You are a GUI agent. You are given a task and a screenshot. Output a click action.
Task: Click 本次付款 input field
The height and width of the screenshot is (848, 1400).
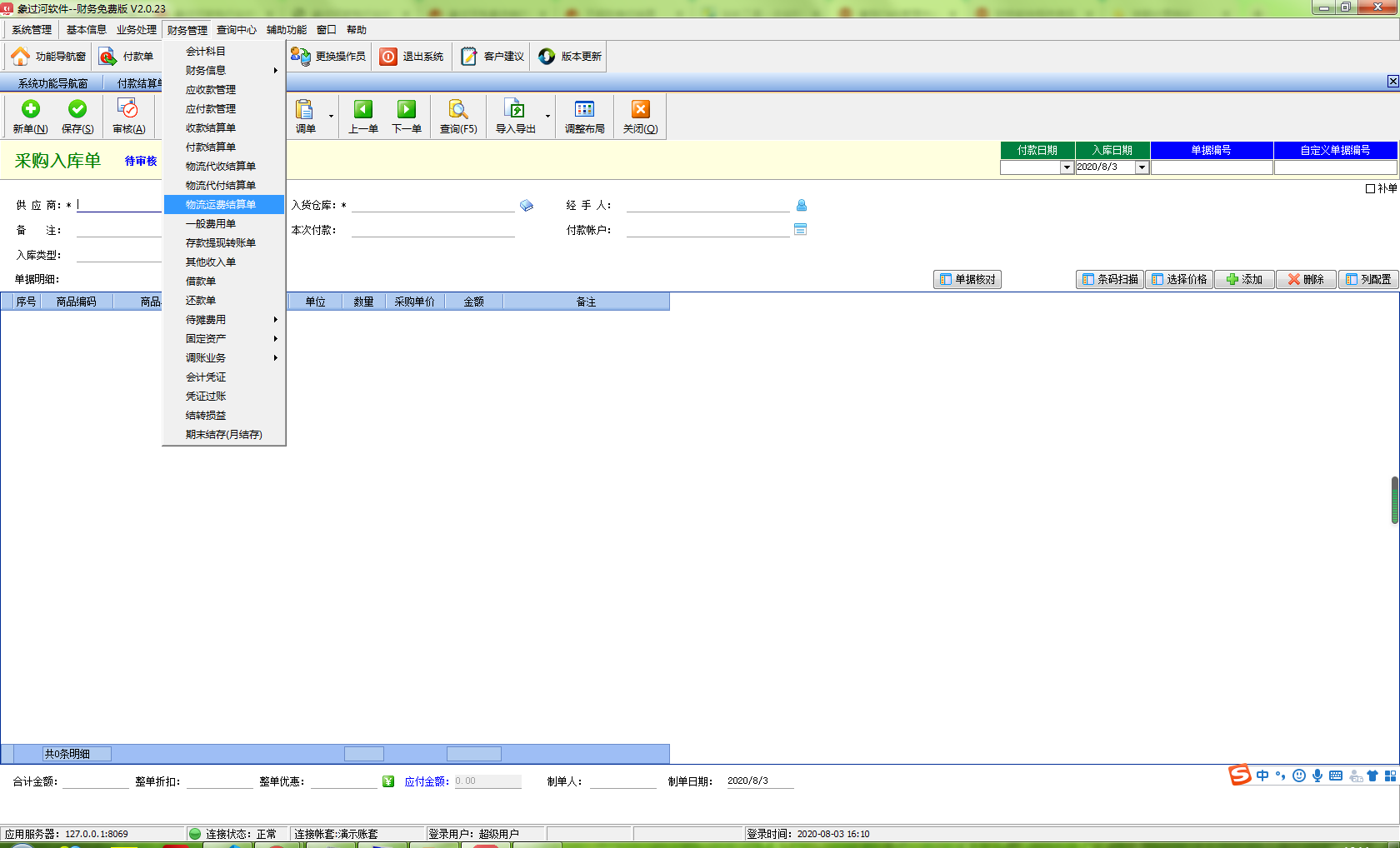(432, 230)
